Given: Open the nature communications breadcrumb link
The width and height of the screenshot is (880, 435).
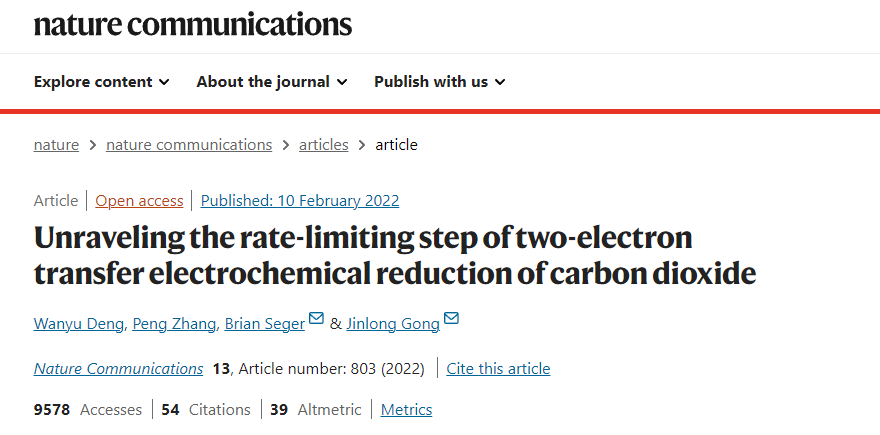Looking at the screenshot, I should 189,145.
